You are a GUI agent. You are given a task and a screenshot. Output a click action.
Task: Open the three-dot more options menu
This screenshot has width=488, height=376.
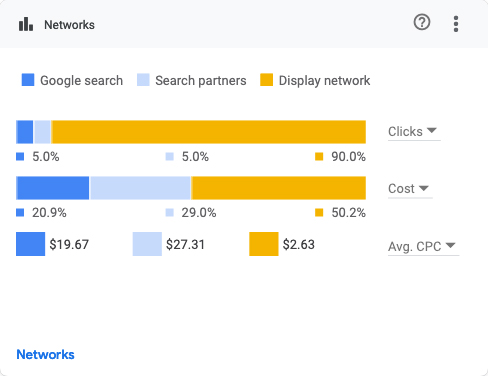(x=456, y=24)
